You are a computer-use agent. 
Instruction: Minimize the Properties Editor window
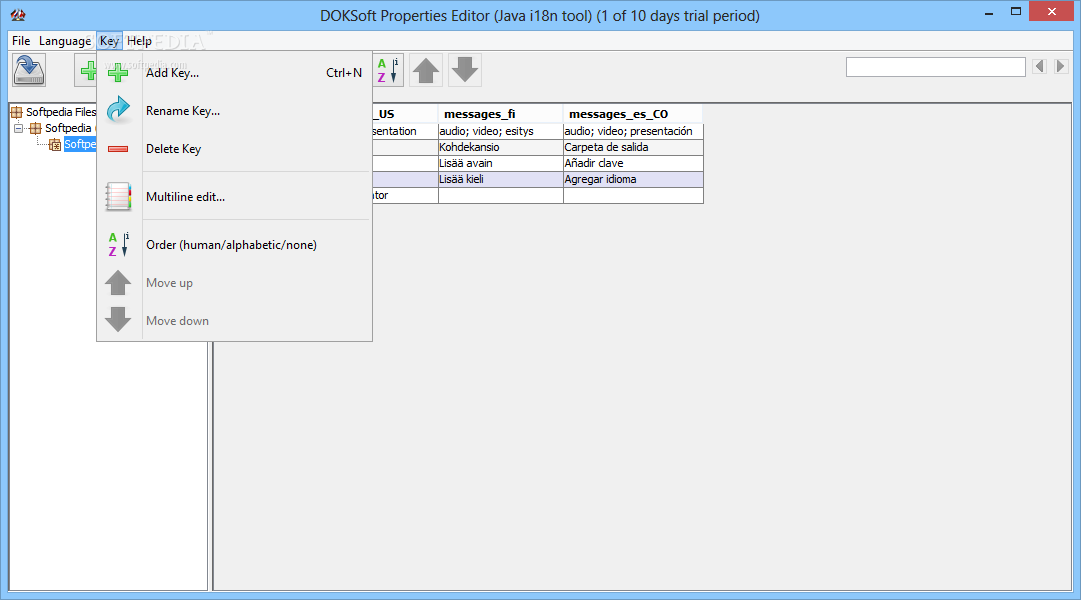point(989,12)
